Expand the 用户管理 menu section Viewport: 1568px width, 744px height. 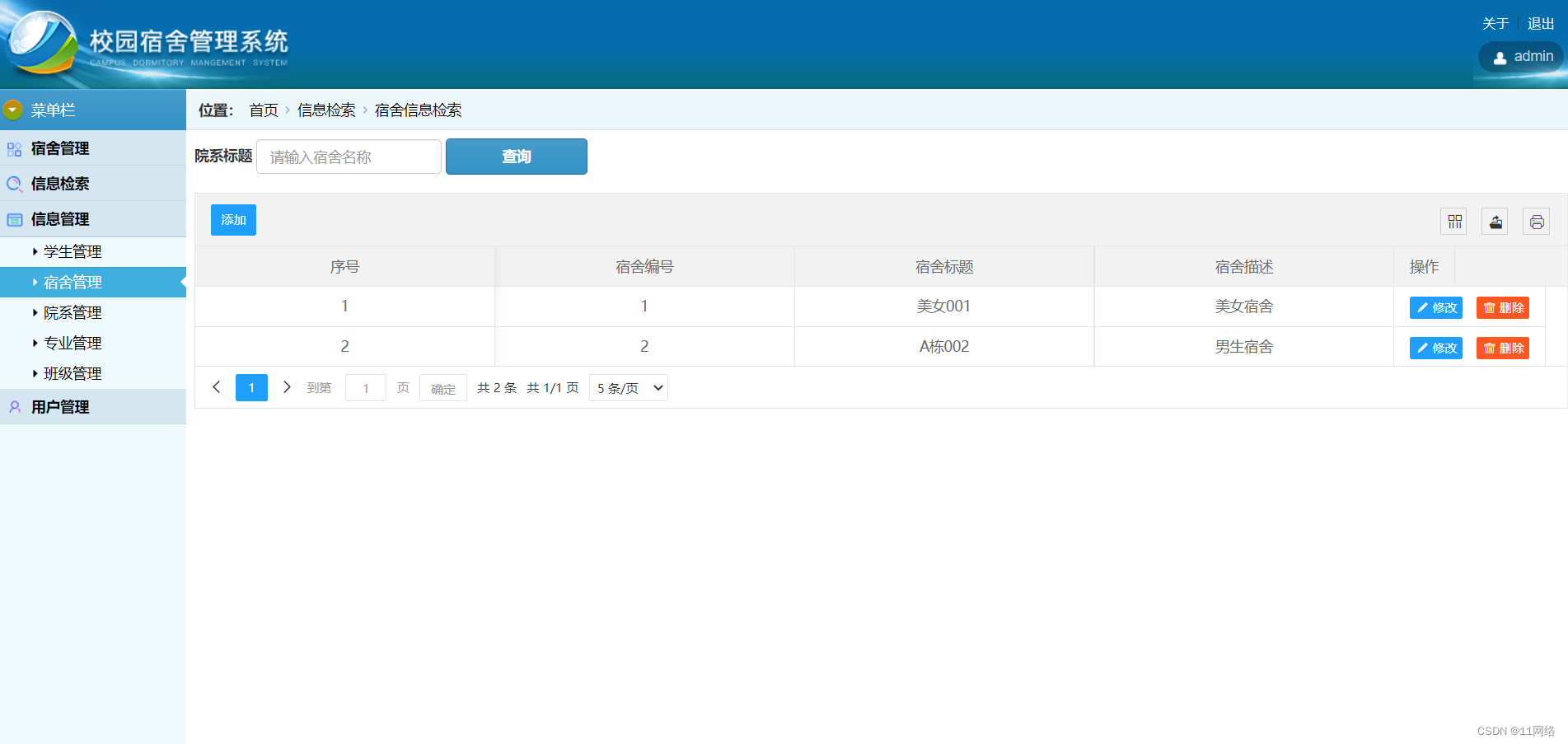(x=60, y=407)
